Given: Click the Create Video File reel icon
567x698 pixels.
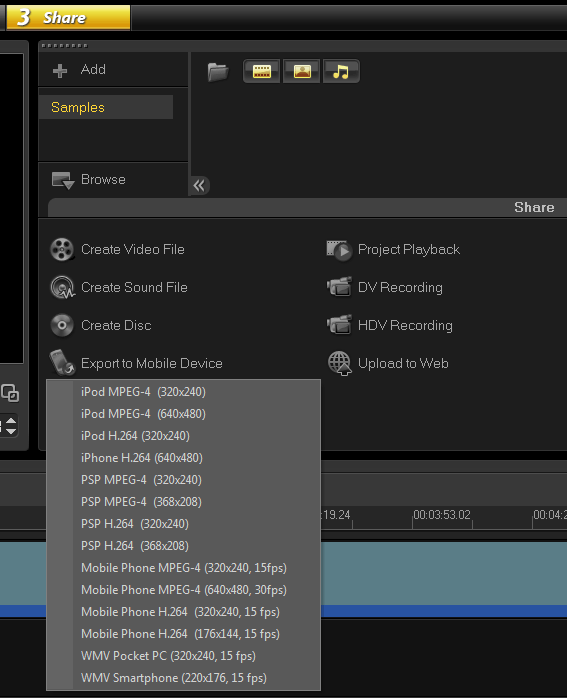Looking at the screenshot, I should click(x=62, y=249).
